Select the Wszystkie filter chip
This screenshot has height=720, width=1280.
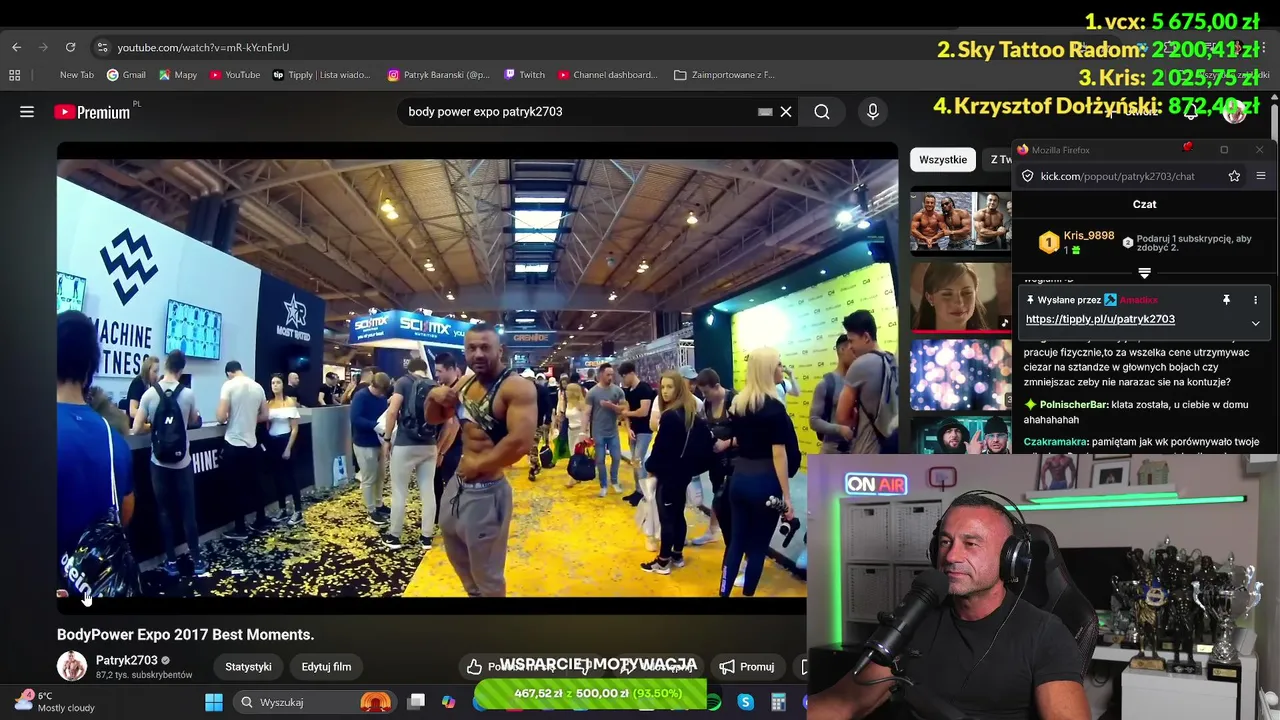coord(943,160)
